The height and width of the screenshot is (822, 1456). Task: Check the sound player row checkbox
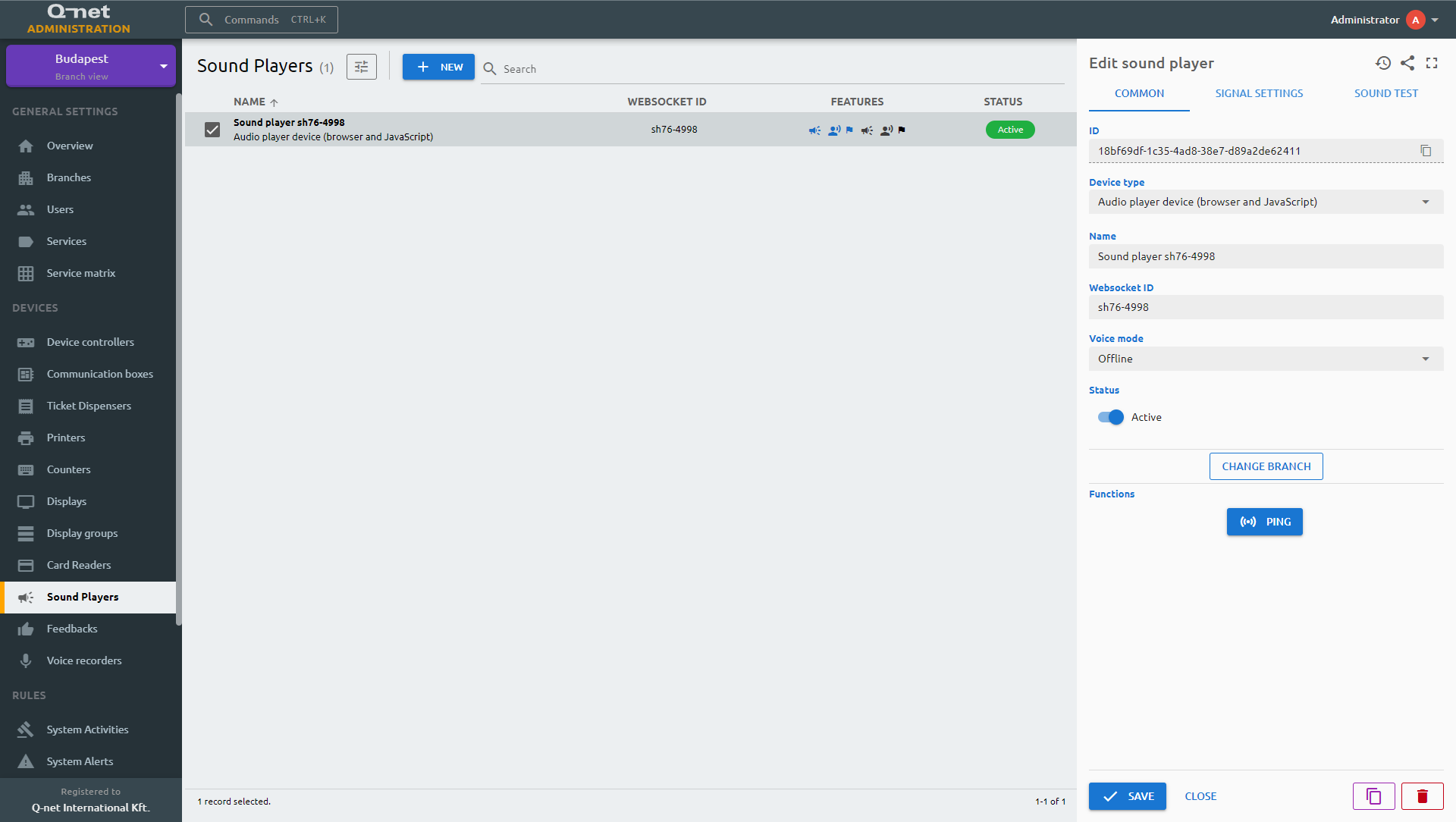pos(213,128)
